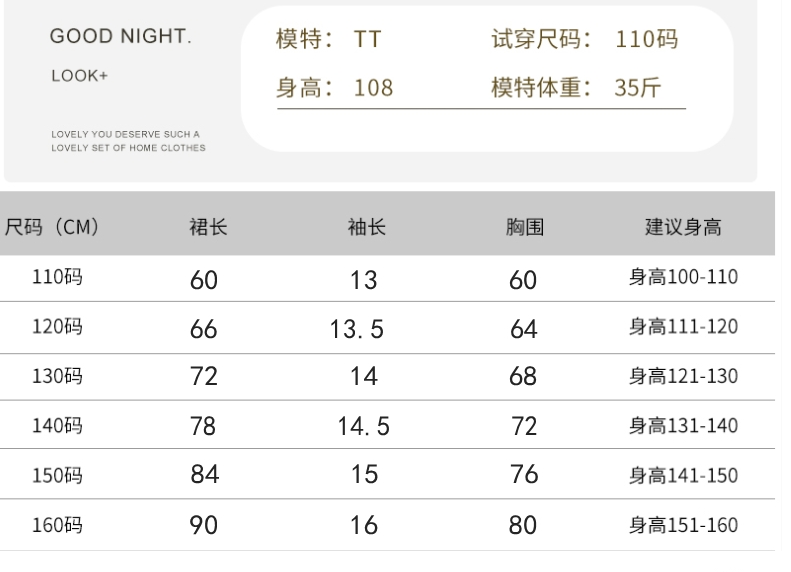Click the sleeve length value 14.5
Screen dimensions: 791x572
(363, 427)
